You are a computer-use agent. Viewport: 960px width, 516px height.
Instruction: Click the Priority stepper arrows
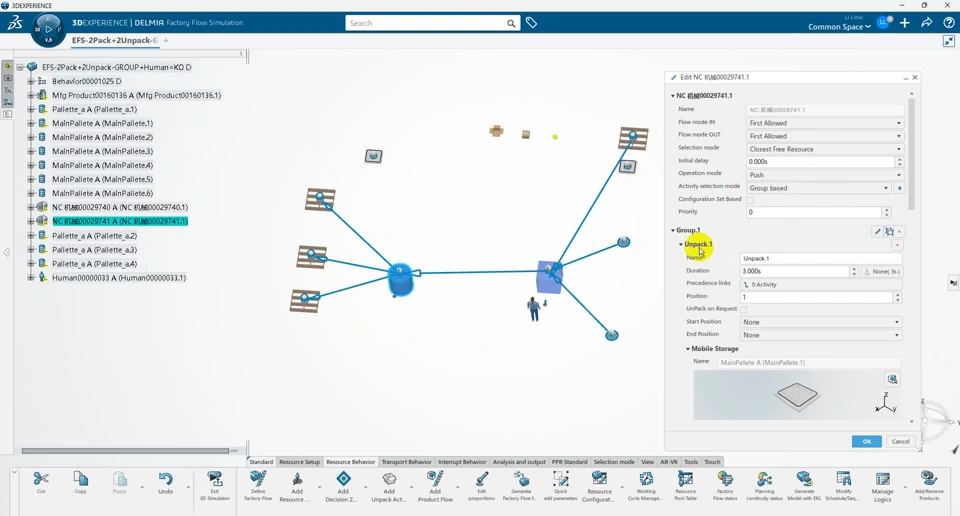[x=886, y=212]
